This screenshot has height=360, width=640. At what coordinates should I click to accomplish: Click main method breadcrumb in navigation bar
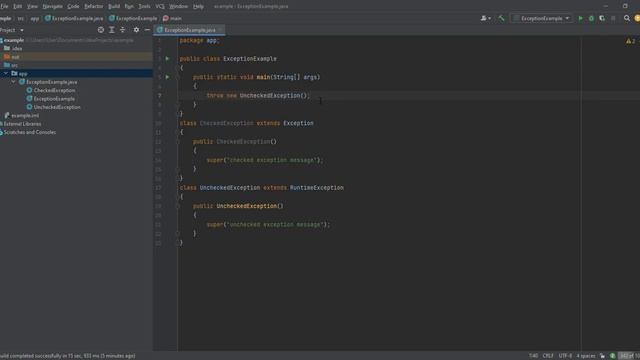172,18
